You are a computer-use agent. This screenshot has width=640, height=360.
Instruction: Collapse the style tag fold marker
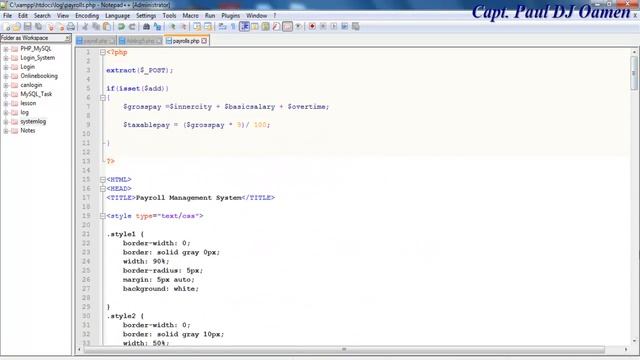pos(103,216)
